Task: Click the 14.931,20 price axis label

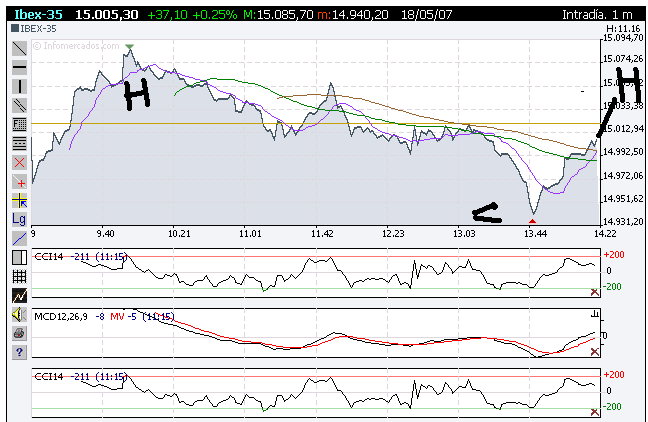Action: tap(623, 222)
